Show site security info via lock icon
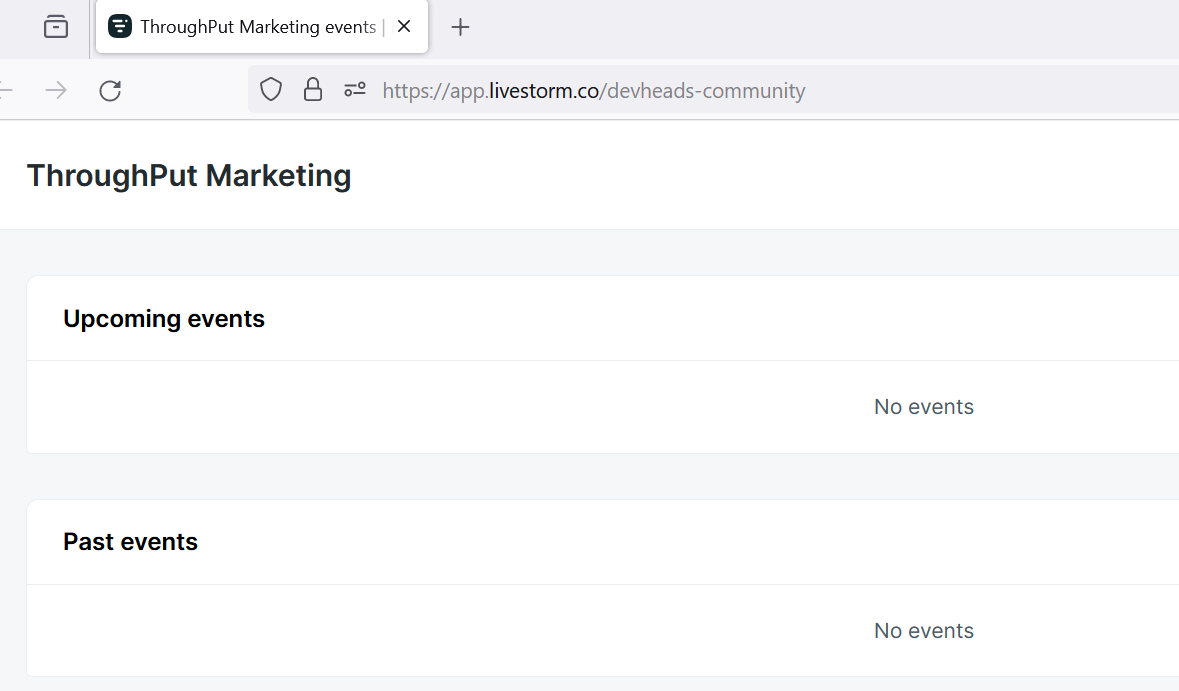Image resolution: width=1179 pixels, height=691 pixels. pyautogui.click(x=313, y=90)
